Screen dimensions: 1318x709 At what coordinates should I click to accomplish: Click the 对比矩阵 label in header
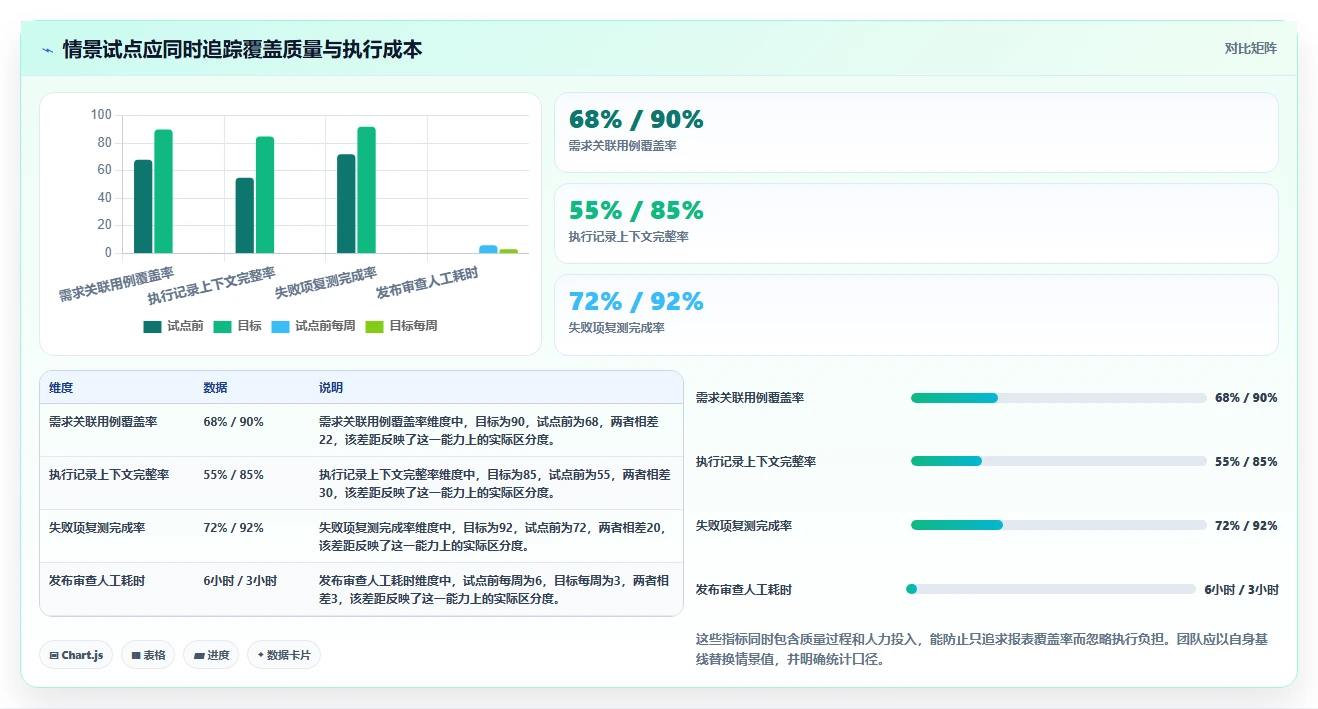coord(1250,48)
